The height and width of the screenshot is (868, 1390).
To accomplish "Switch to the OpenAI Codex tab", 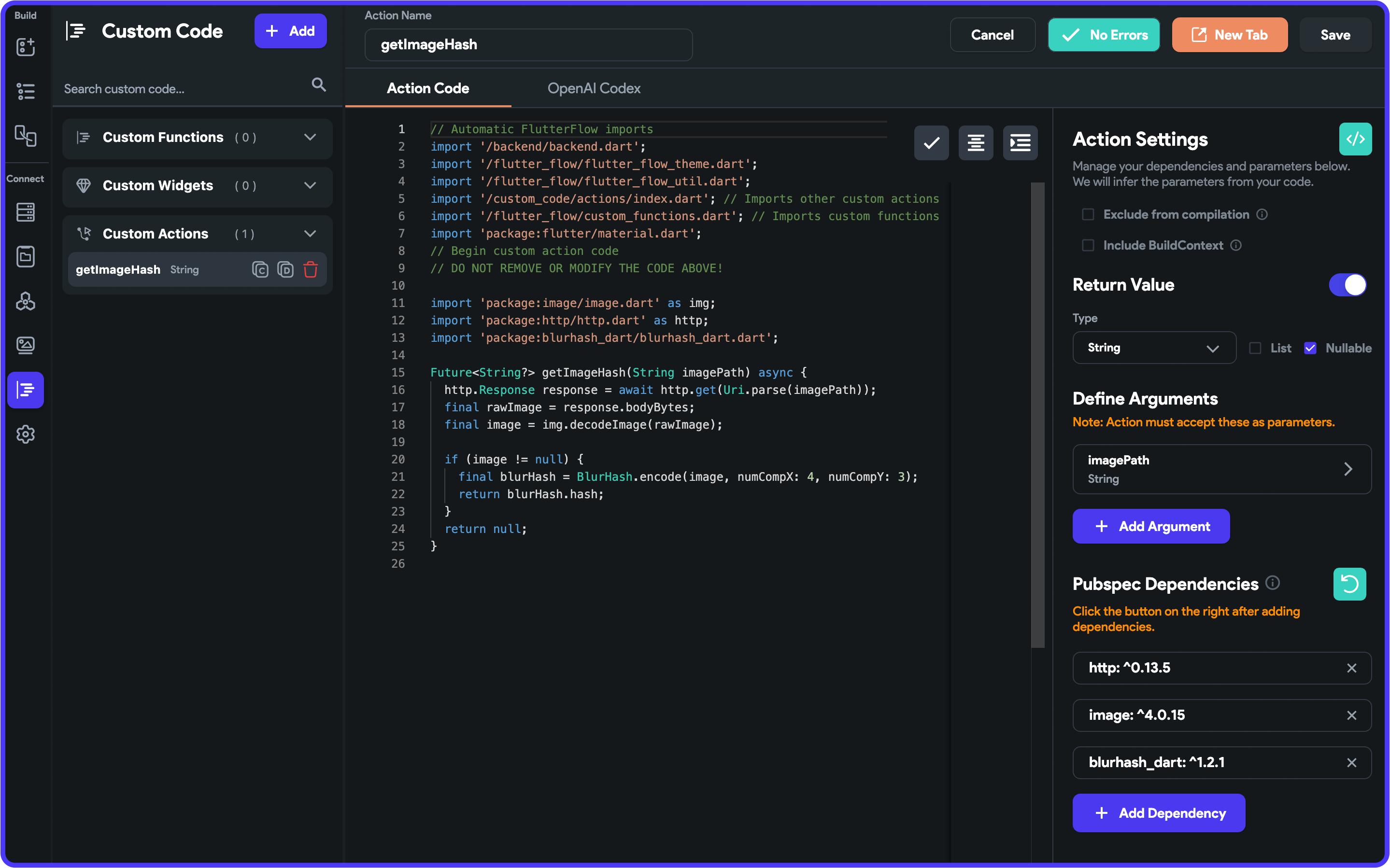I will tap(594, 88).
